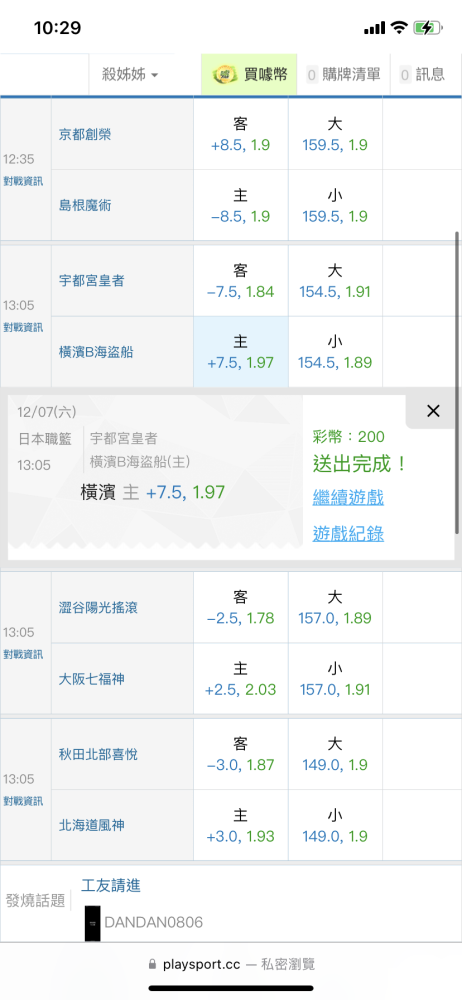This screenshot has width=462, height=1000.
Task: Open the 殺姊姊 dropdown menu
Action: 131,75
